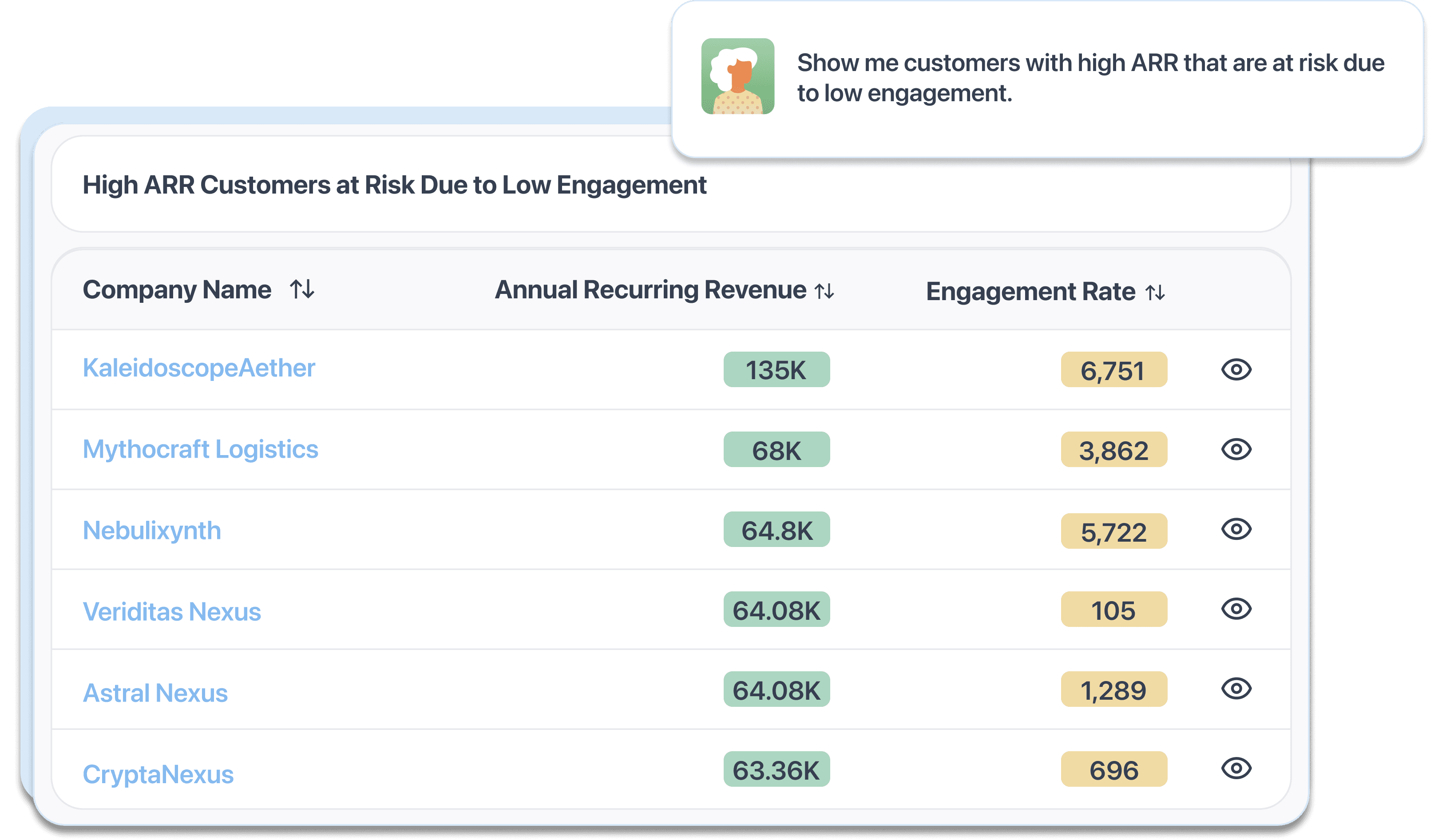Viewport: 1434px width, 840px height.
Task: Click the eye icon in Nebulixynth row
Action: [1236, 529]
